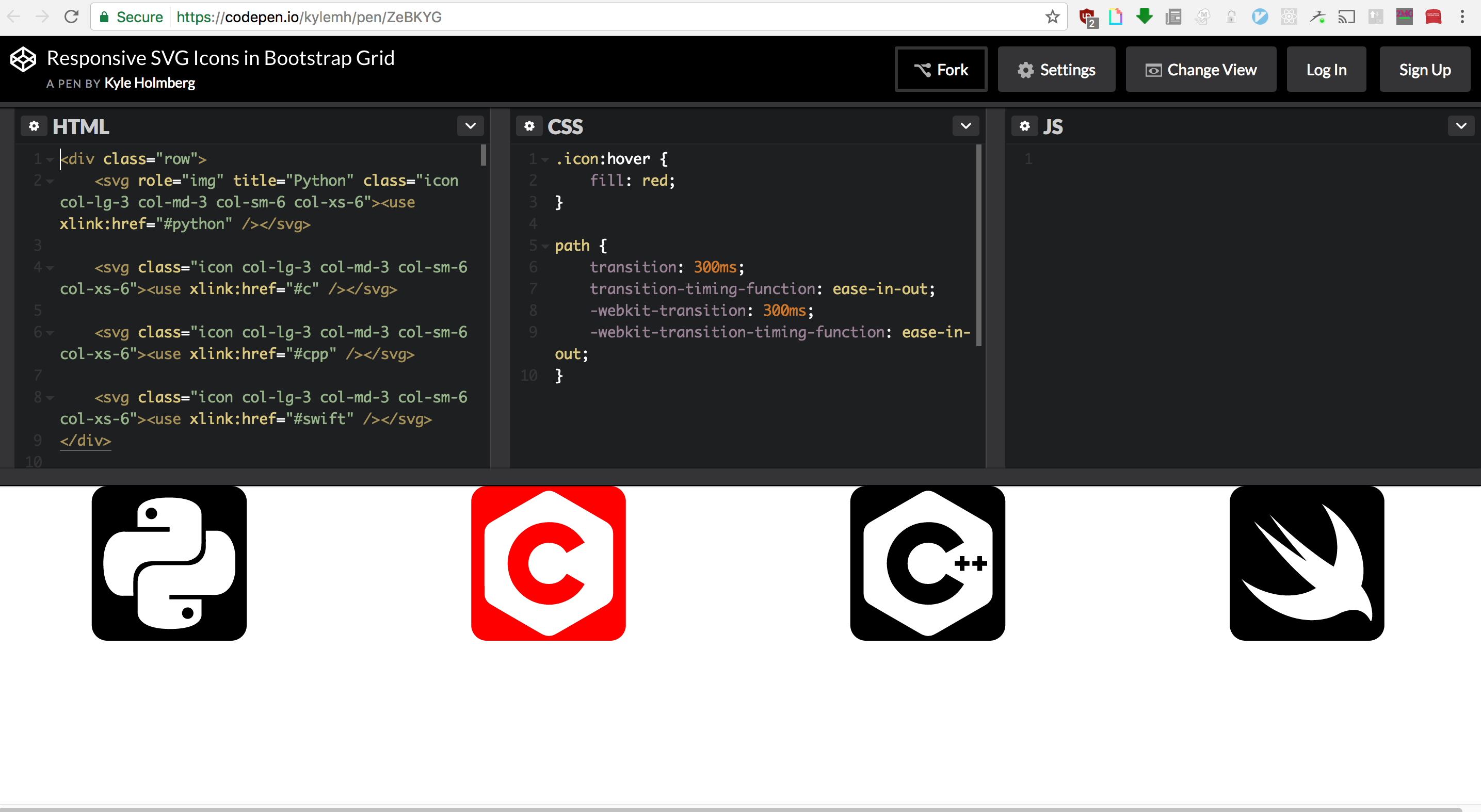Screen dimensions: 1481x812
Task: Click the Chromecast cast icon
Action: 1346,17
